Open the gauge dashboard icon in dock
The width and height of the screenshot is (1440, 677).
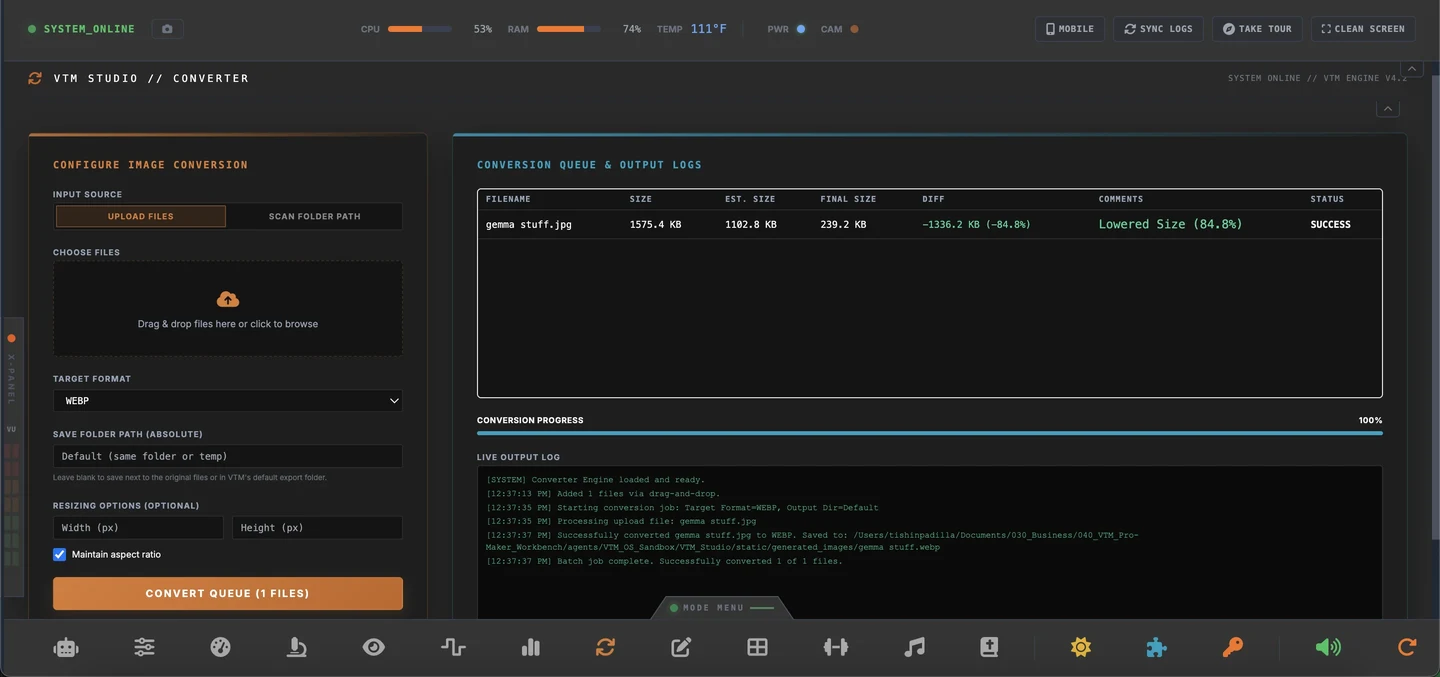click(x=221, y=647)
